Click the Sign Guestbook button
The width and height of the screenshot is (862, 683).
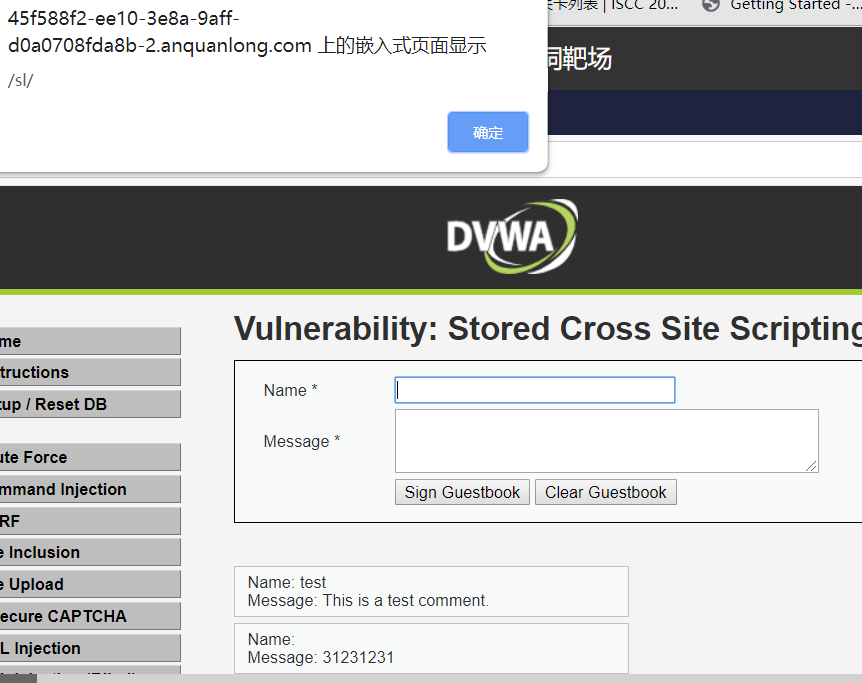point(462,492)
